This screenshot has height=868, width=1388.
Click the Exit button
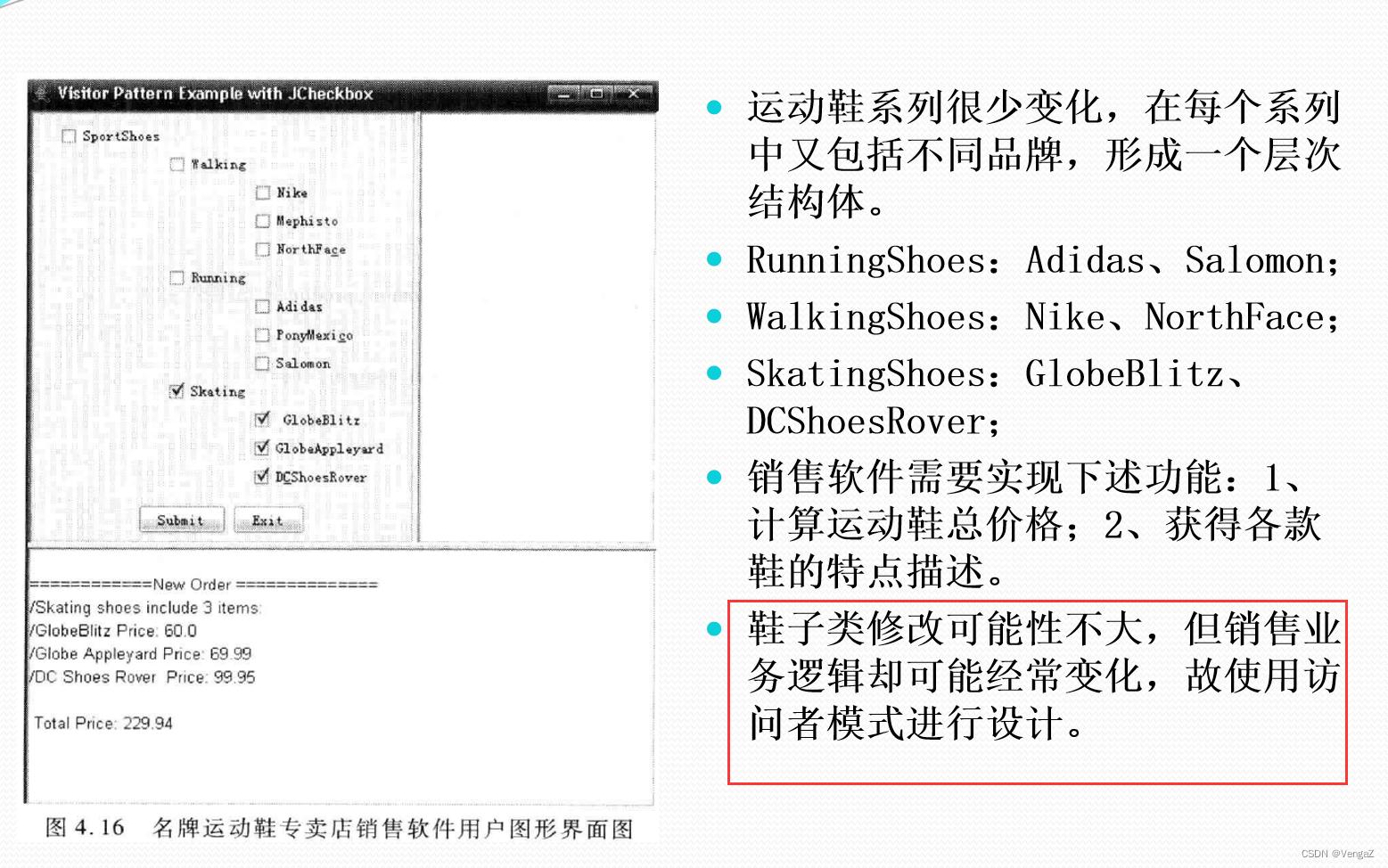(267, 520)
